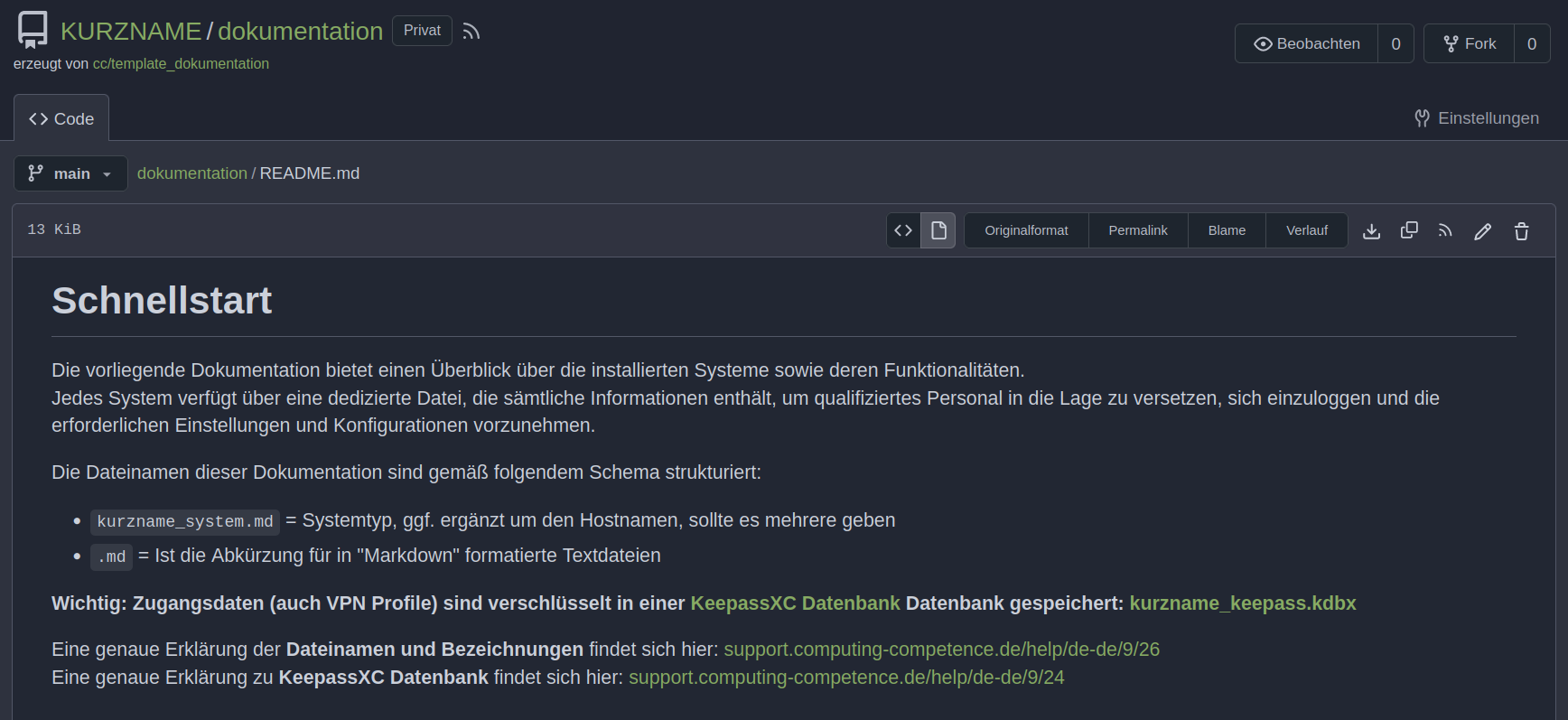Viewport: 1568px width, 720px height.
Task: View file in Originalformat
Action: pos(1026,230)
